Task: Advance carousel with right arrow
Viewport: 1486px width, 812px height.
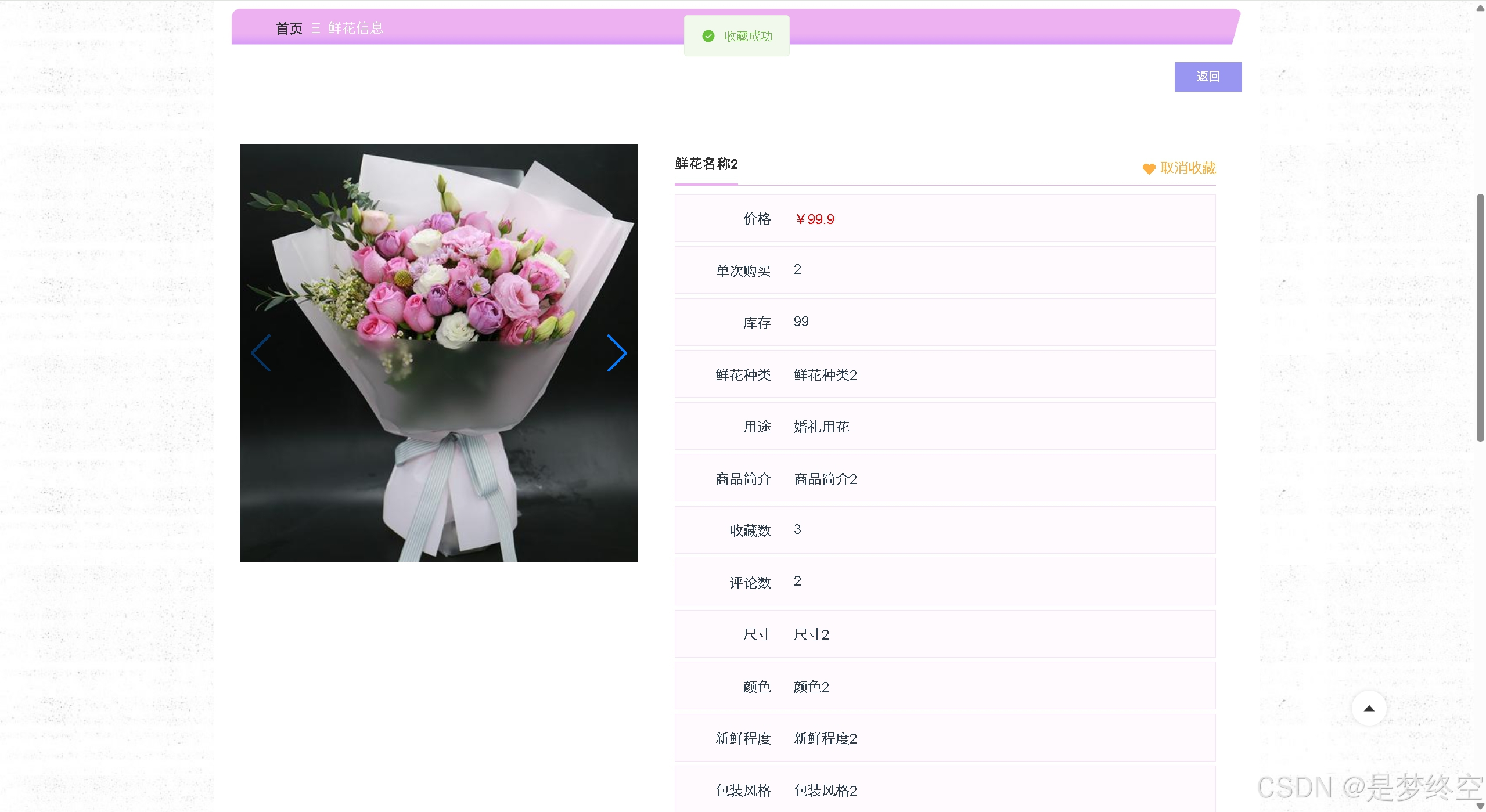Action: (x=617, y=352)
